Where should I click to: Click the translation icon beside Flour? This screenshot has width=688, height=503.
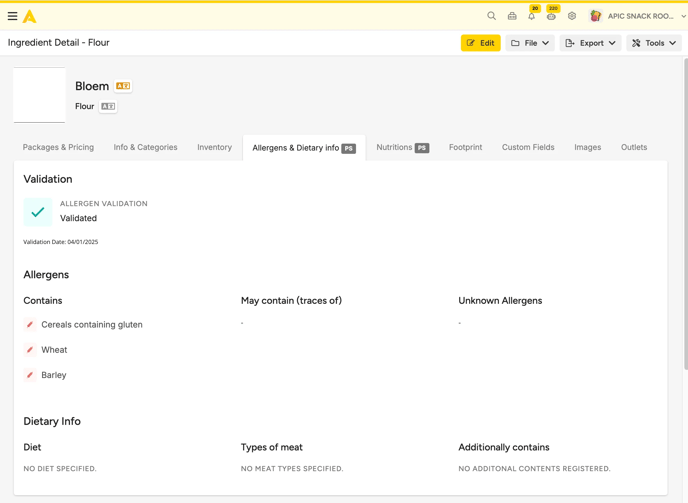click(108, 106)
